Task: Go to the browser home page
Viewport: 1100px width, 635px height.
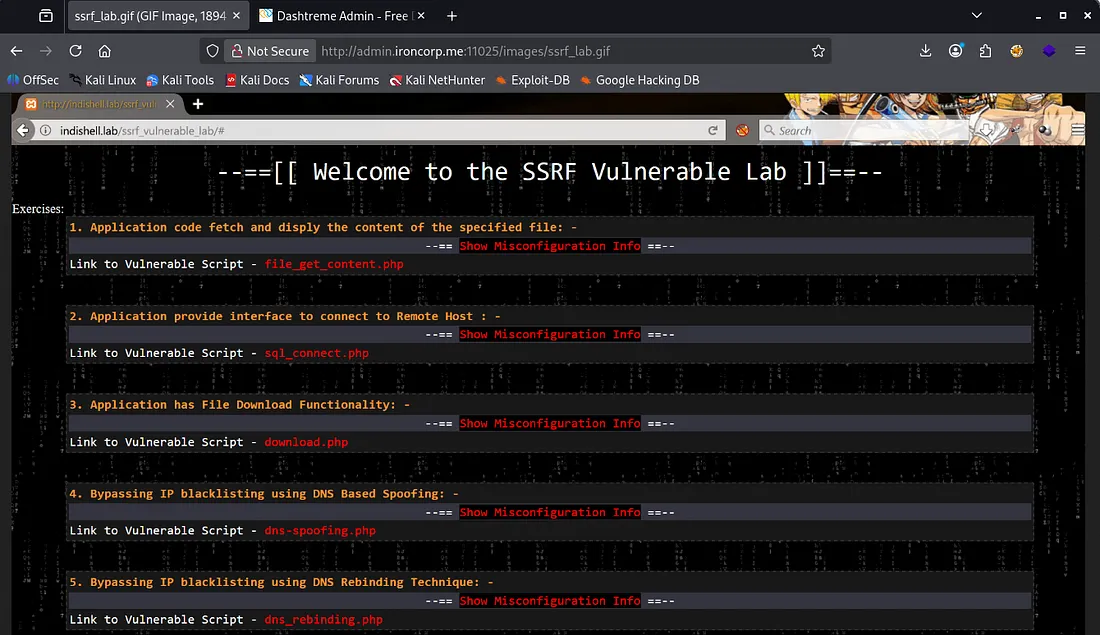Action: pos(104,51)
